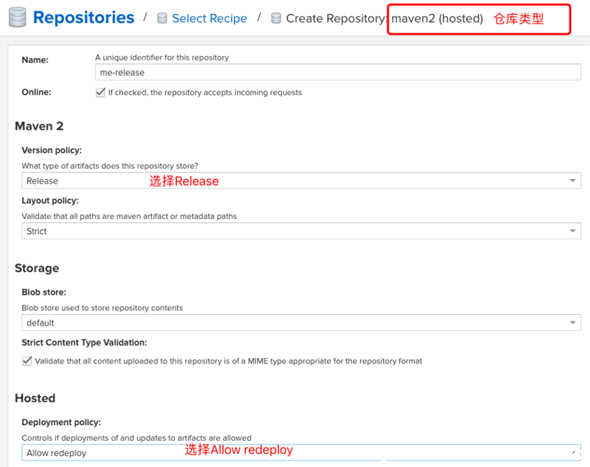The height and width of the screenshot is (467, 590).
Task: Click the Select Recipe breadcrumb icon
Action: [162, 18]
